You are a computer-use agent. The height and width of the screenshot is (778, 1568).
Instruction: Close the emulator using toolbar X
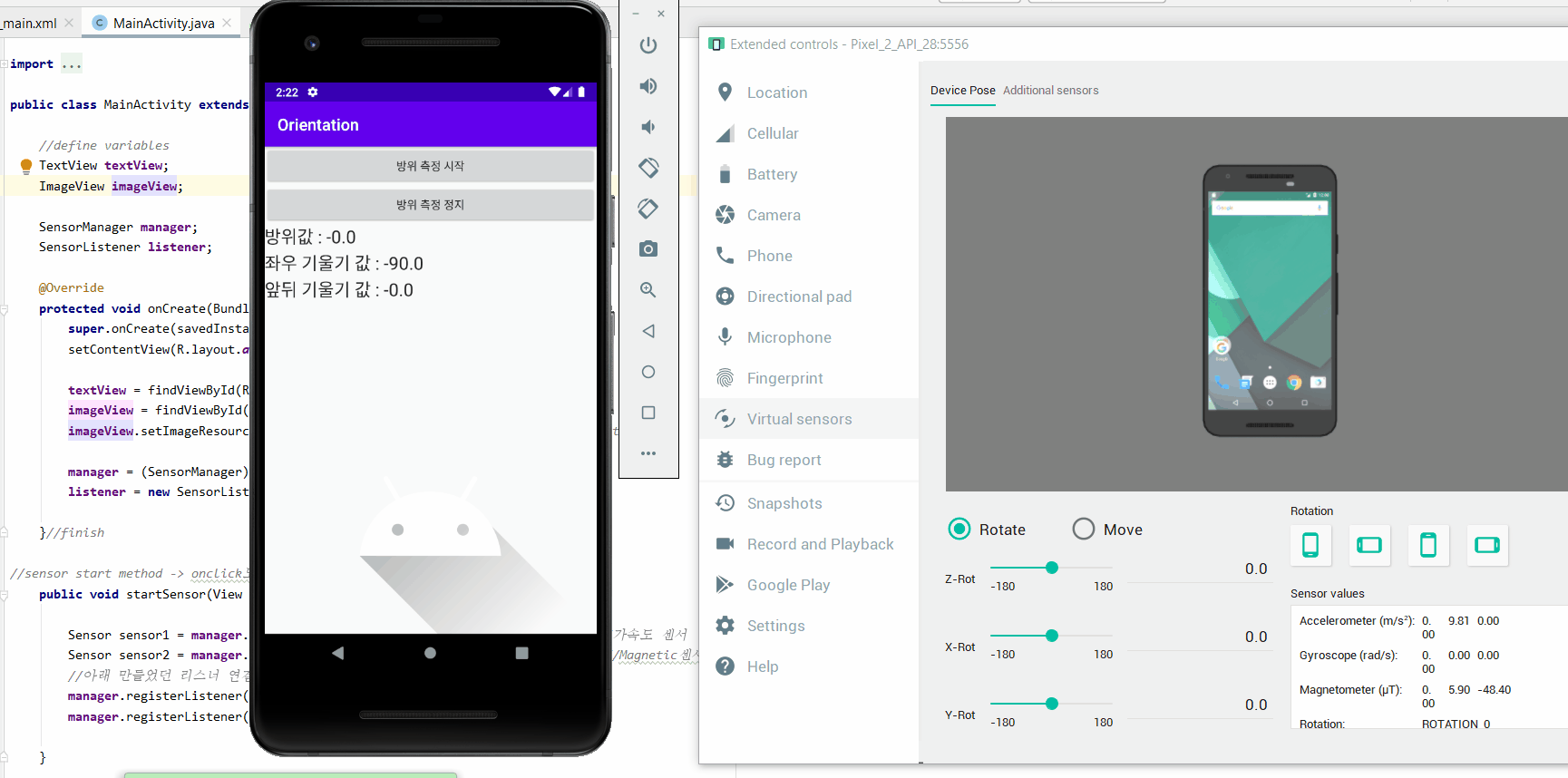coord(661,14)
